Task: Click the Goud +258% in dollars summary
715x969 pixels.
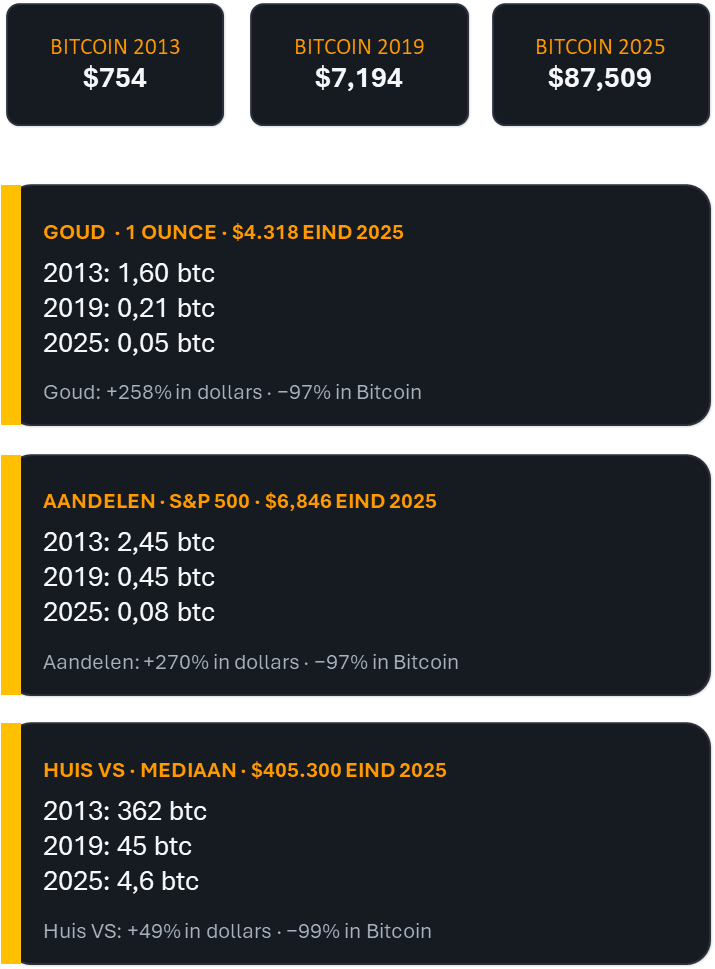Action: click(x=232, y=392)
